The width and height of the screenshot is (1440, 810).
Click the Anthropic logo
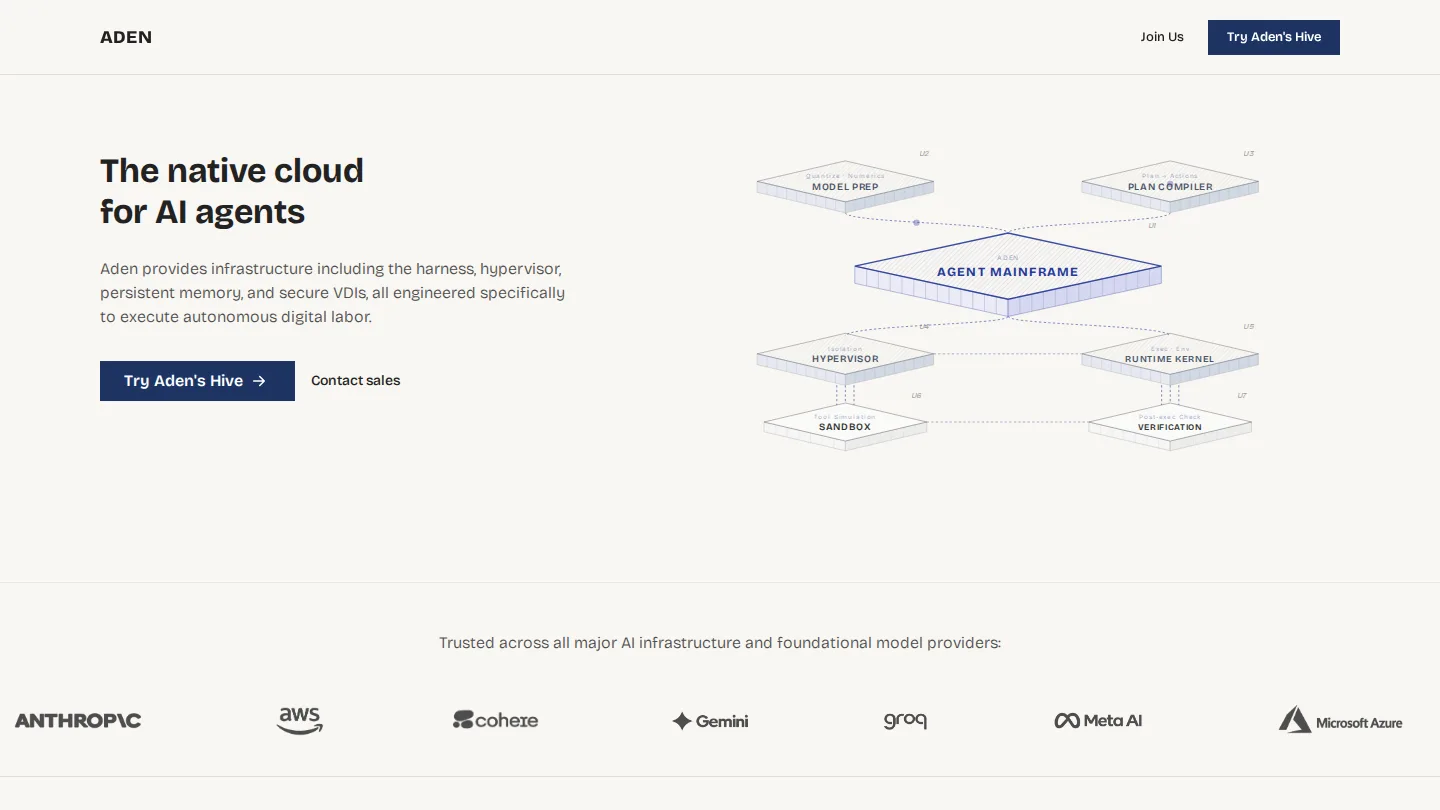tap(78, 721)
